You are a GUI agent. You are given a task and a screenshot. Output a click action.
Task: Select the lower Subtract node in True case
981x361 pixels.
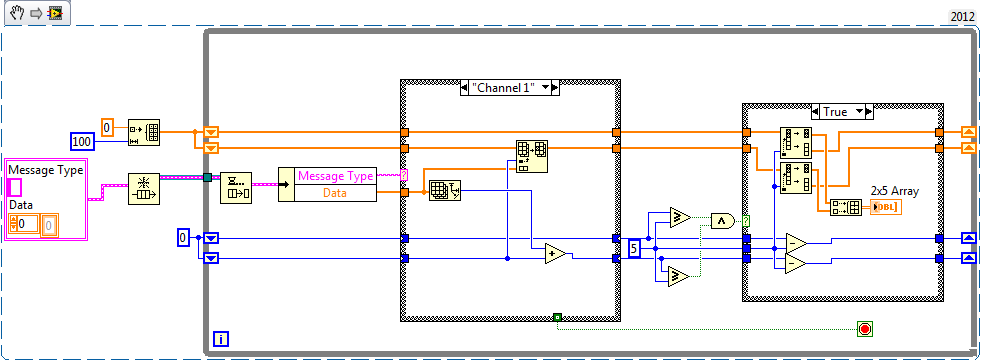coord(796,264)
